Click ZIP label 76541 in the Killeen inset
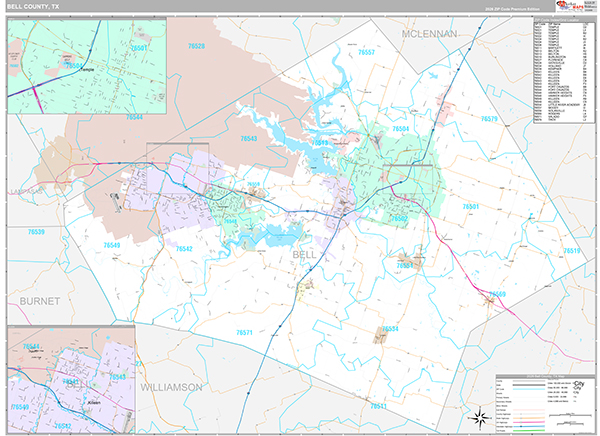This screenshot has height=436, width=600. coord(70,381)
